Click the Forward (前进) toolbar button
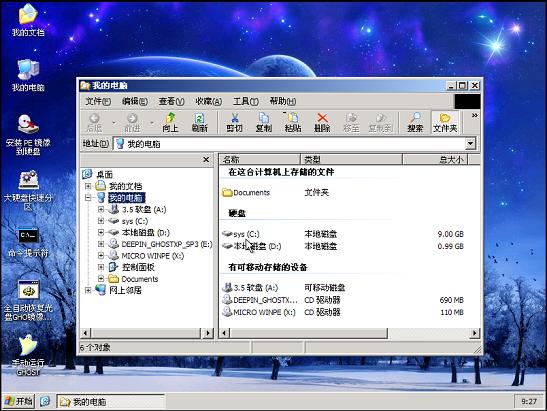Screen dimensions: 547x411 [x=132, y=122]
